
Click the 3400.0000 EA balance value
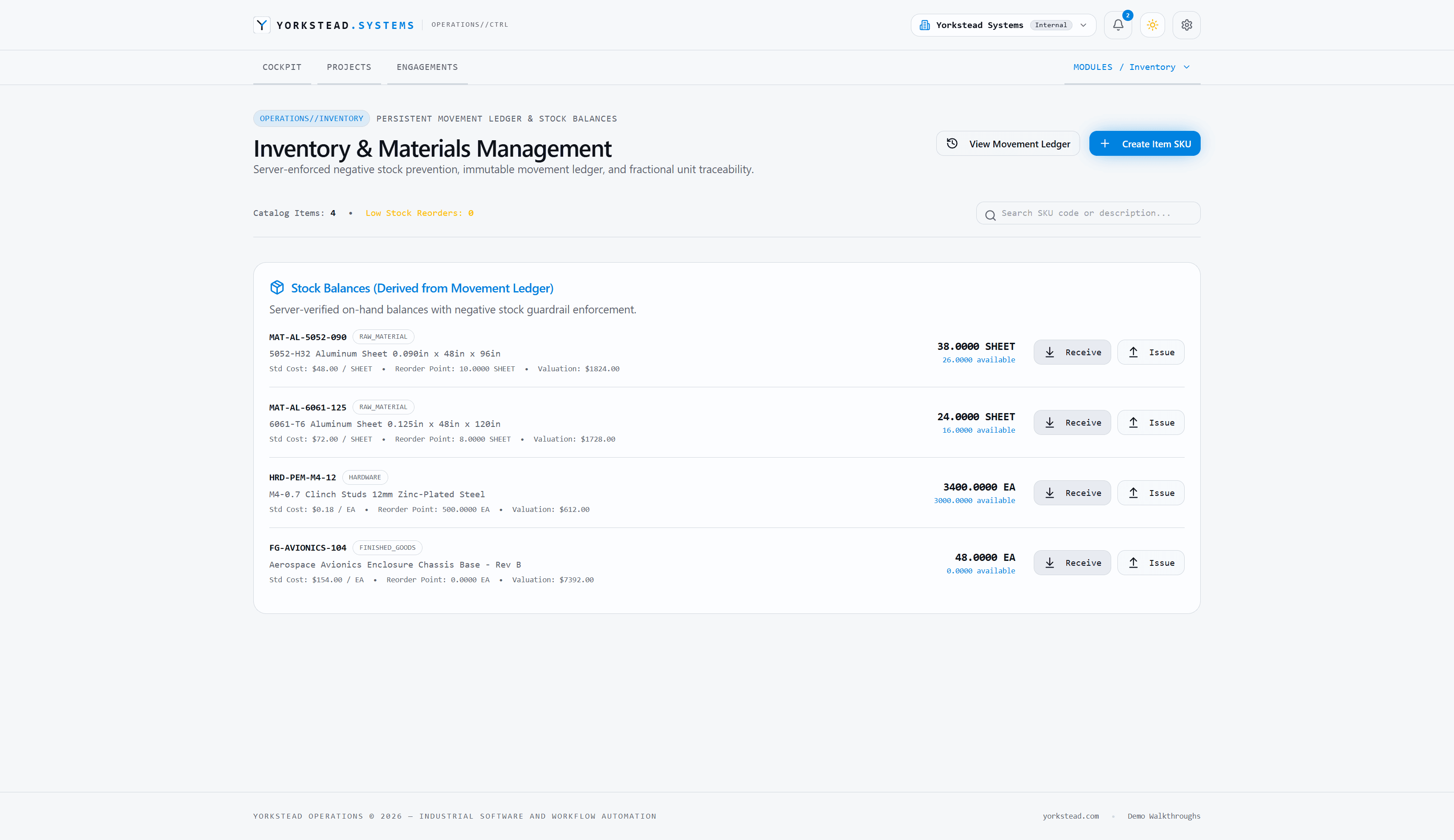pos(979,487)
